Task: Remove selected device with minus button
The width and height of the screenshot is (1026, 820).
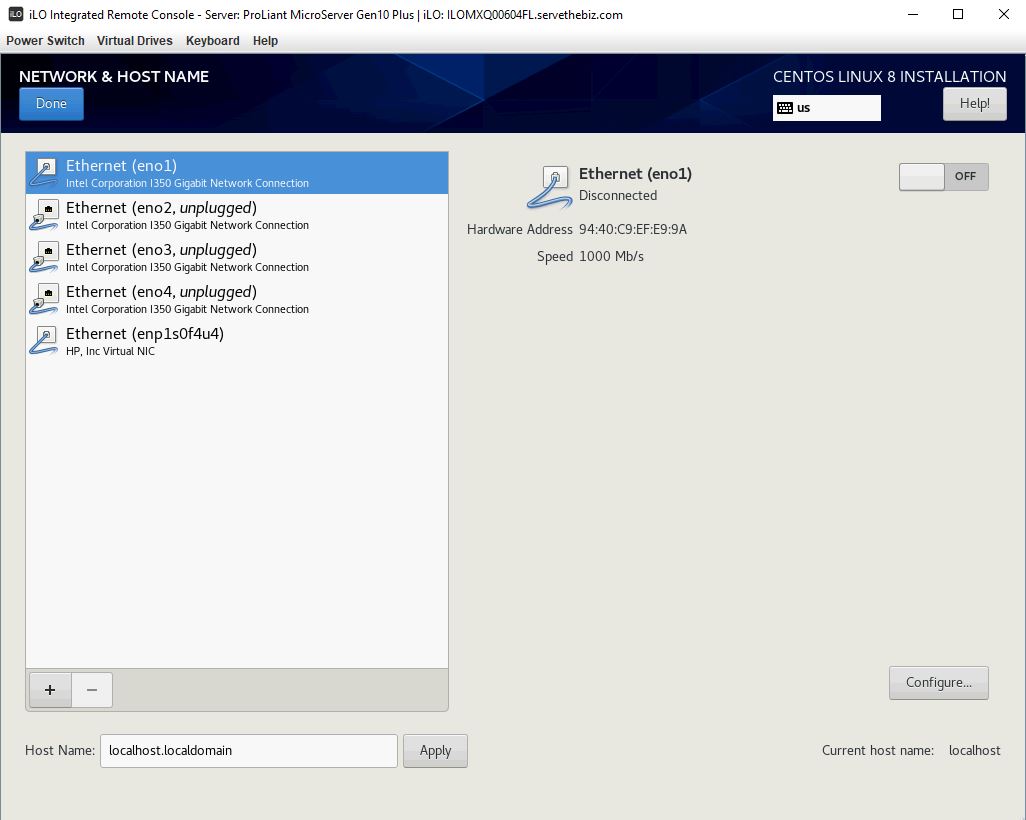Action: click(92, 690)
